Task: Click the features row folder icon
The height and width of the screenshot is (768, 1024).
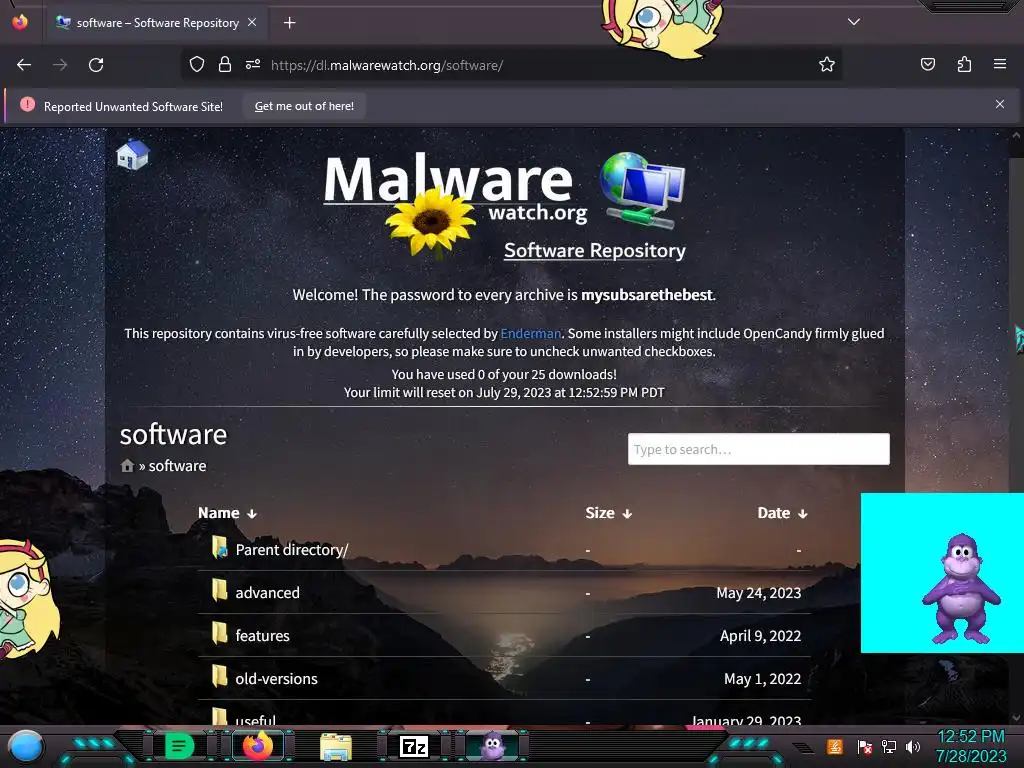Action: (219, 633)
